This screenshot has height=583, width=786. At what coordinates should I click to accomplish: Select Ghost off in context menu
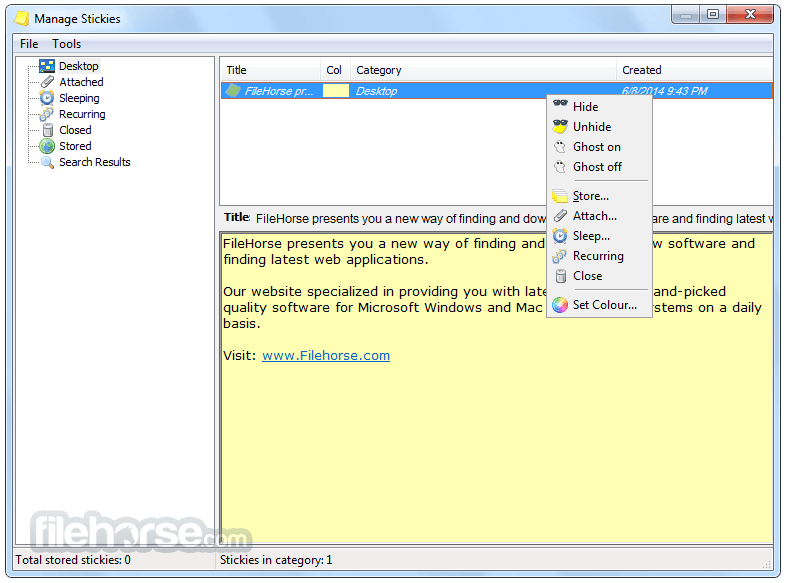pos(597,167)
